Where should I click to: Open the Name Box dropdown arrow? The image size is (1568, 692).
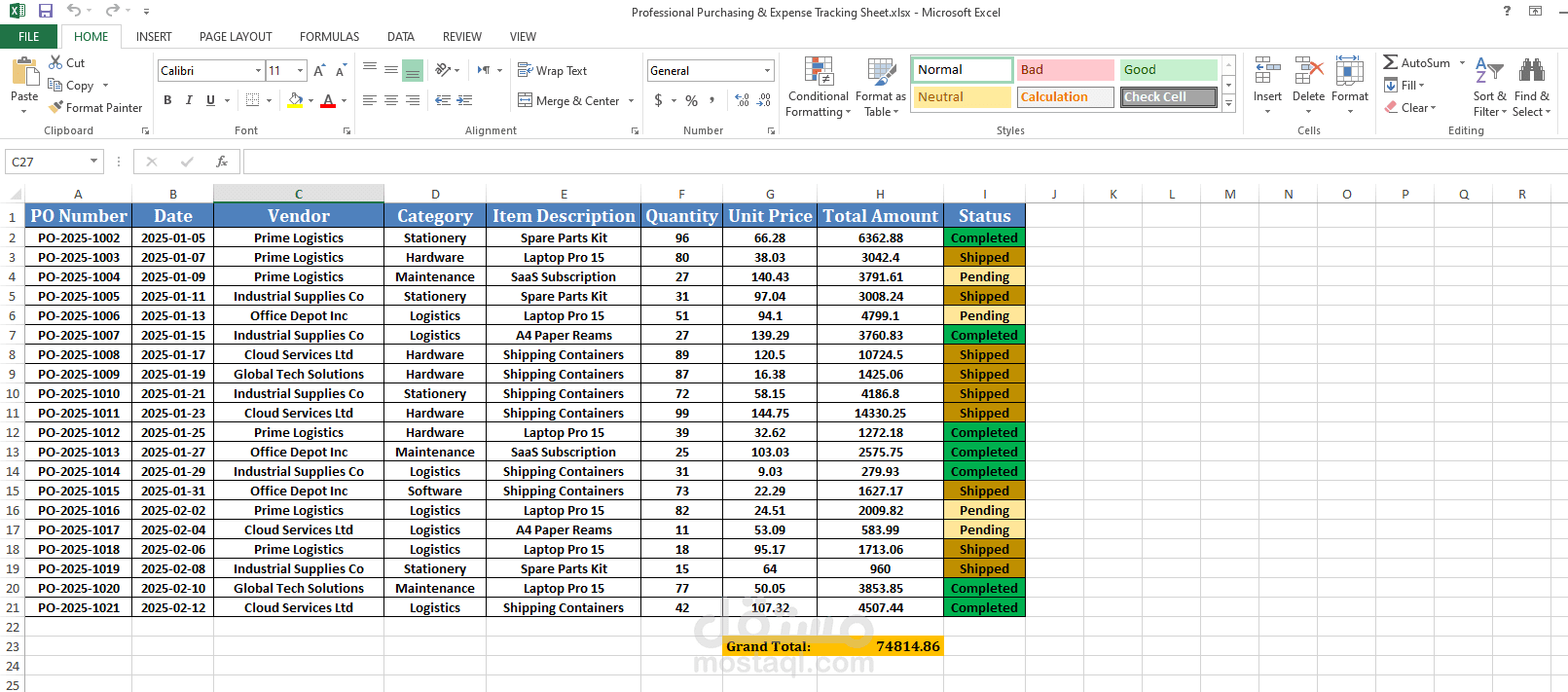[94, 162]
